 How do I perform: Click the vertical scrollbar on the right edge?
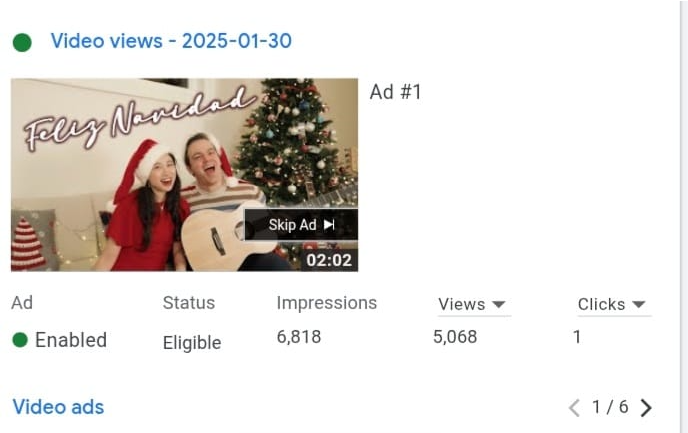click(x=684, y=216)
